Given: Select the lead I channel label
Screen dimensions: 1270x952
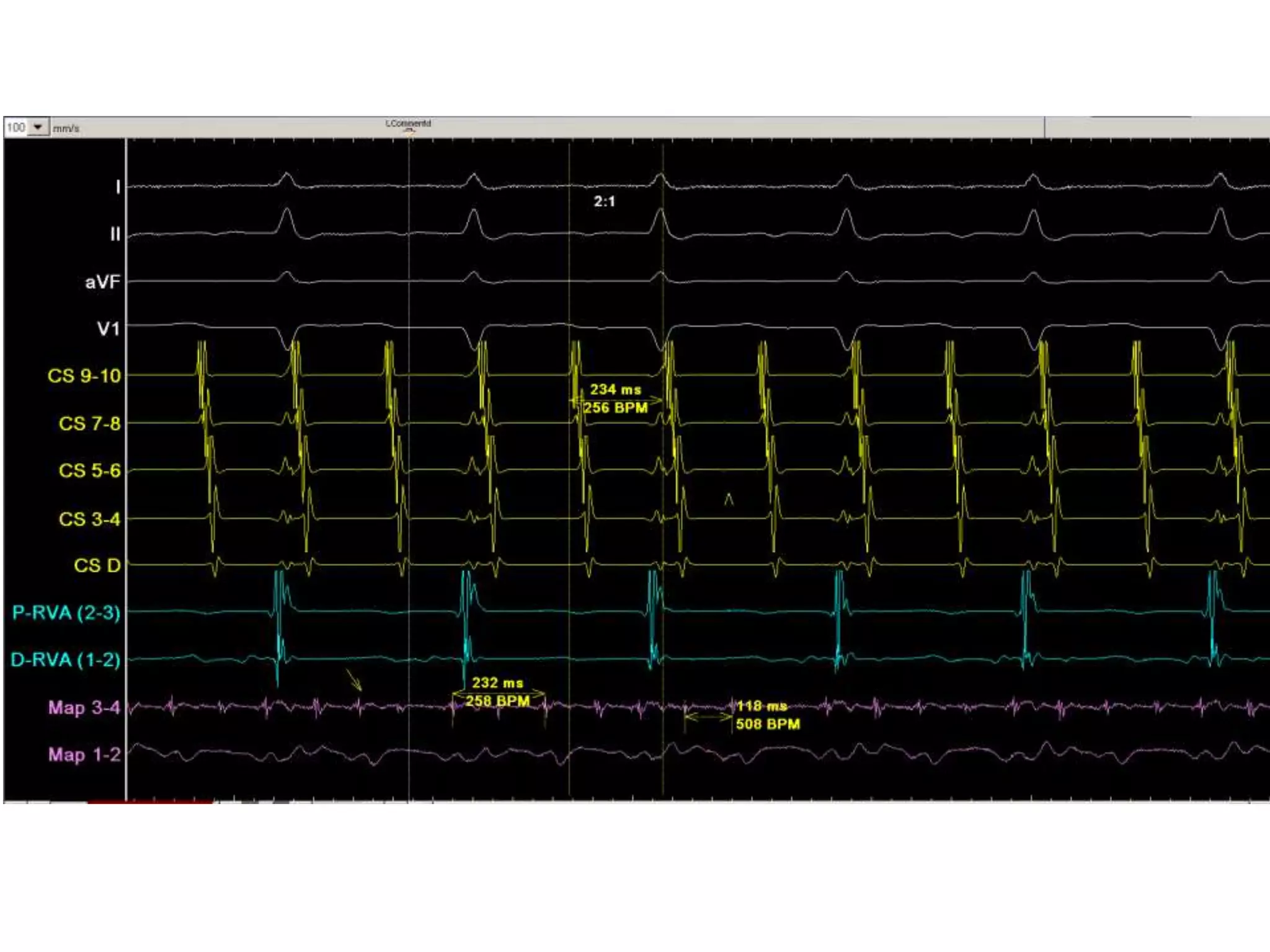Looking at the screenshot, I should pyautogui.click(x=117, y=187).
